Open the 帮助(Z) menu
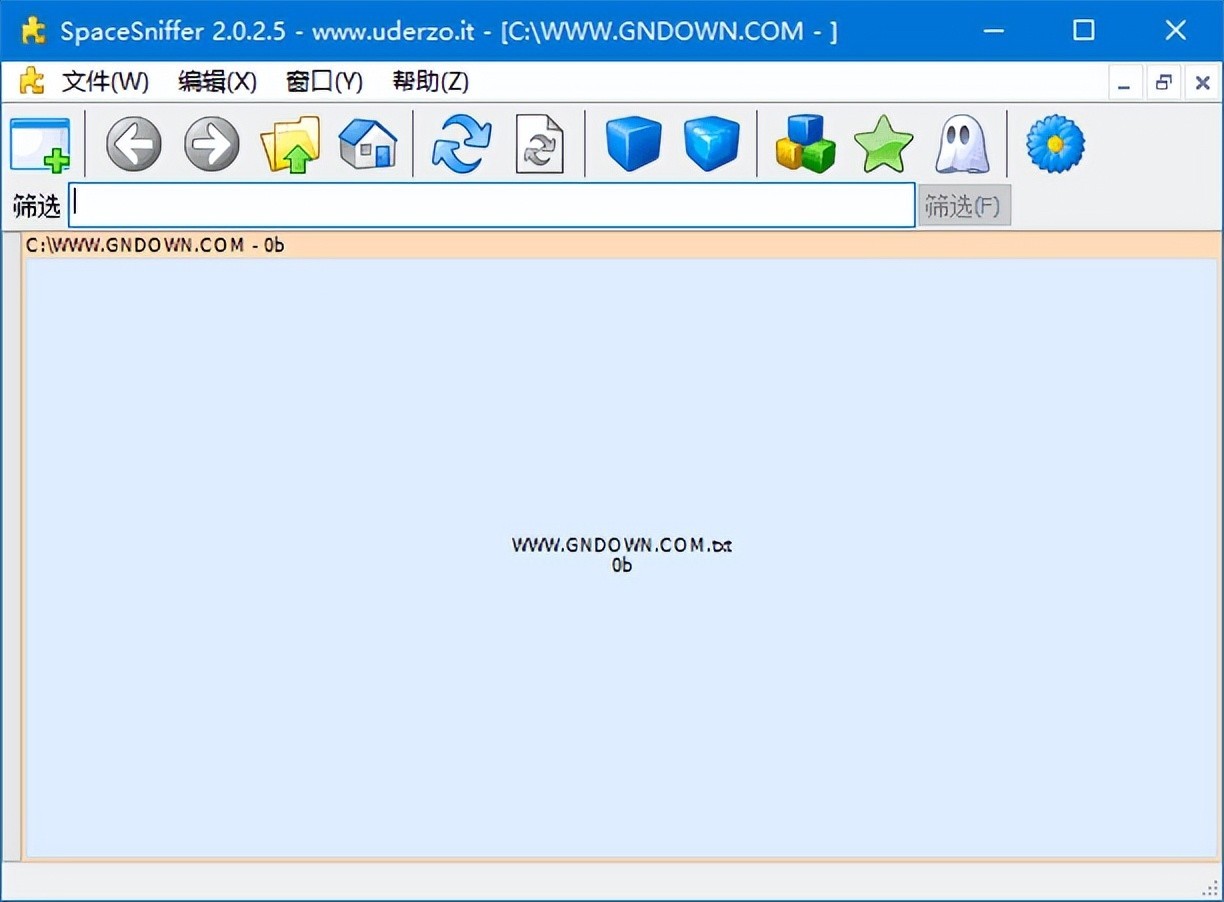The image size is (1224, 902). 430,82
